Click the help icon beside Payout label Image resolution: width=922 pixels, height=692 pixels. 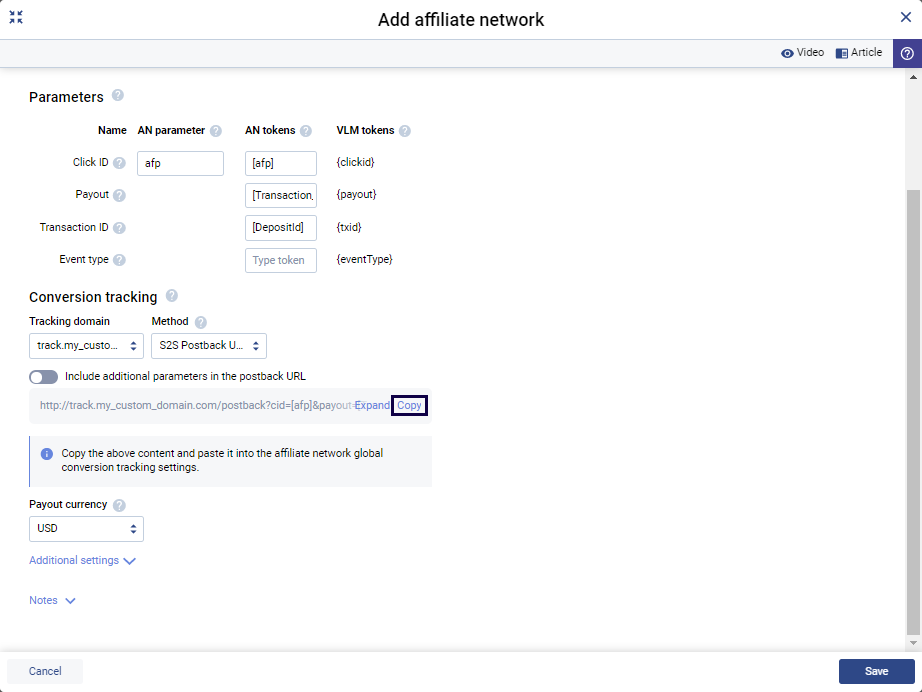pyautogui.click(x=120, y=195)
